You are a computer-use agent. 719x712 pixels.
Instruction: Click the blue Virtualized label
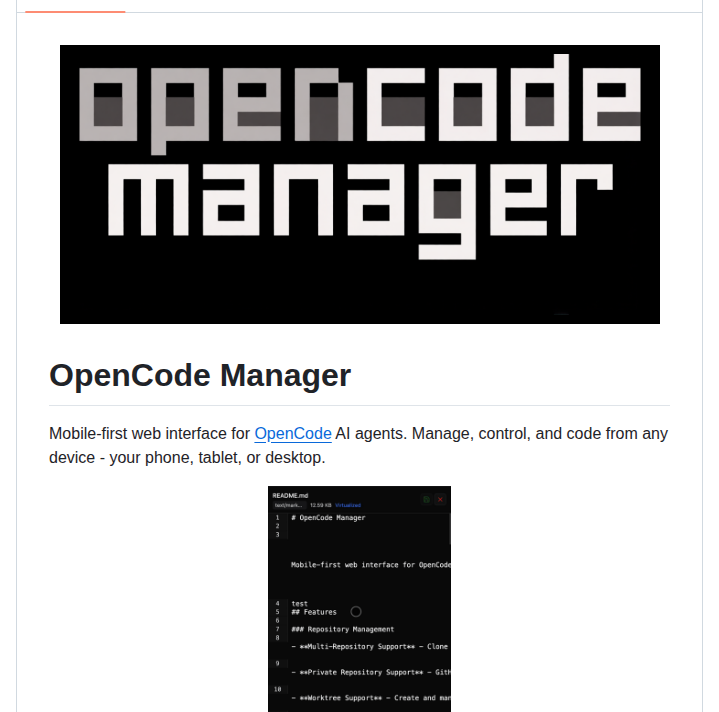[349, 506]
